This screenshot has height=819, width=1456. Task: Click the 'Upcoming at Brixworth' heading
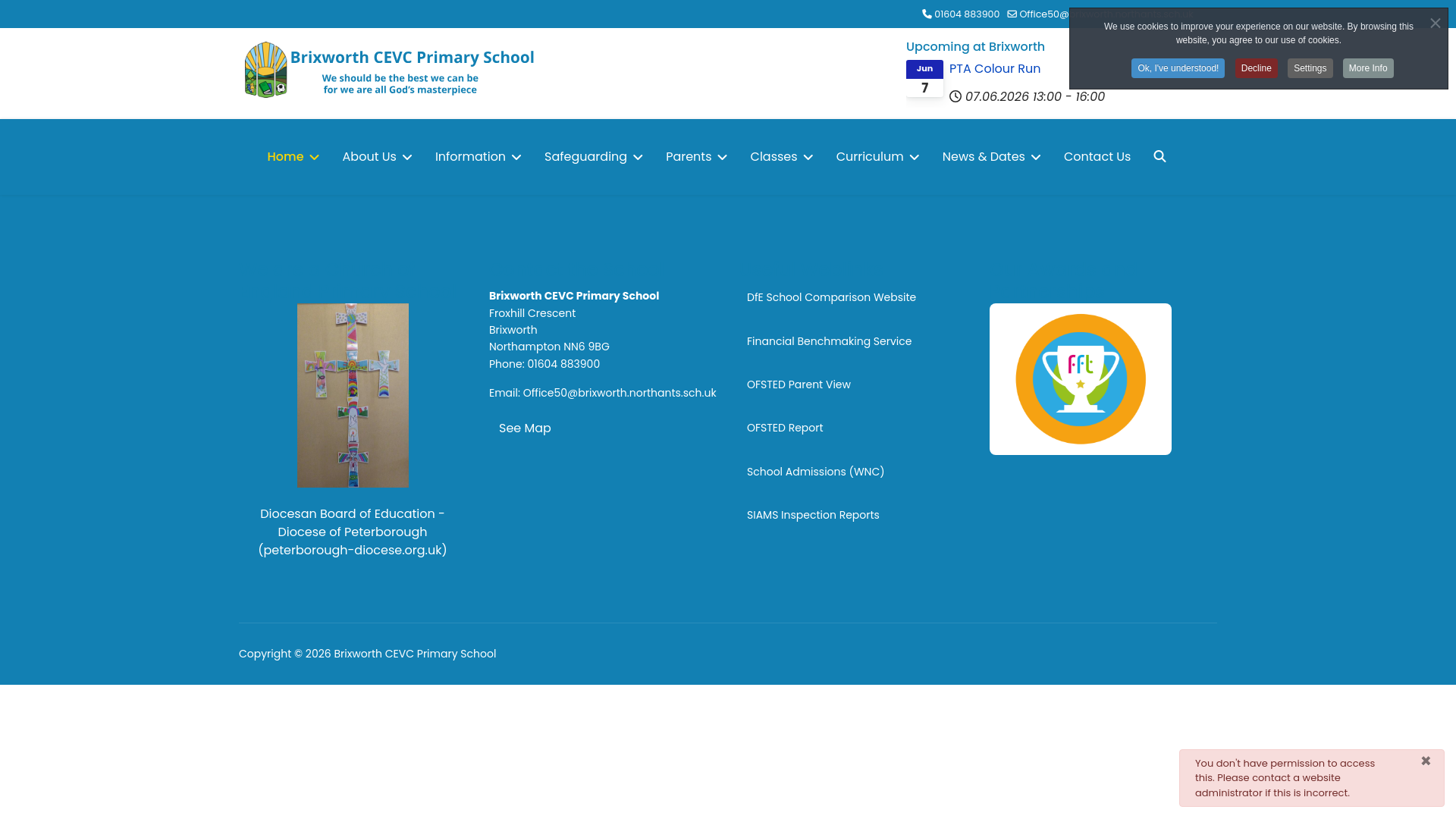(975, 46)
